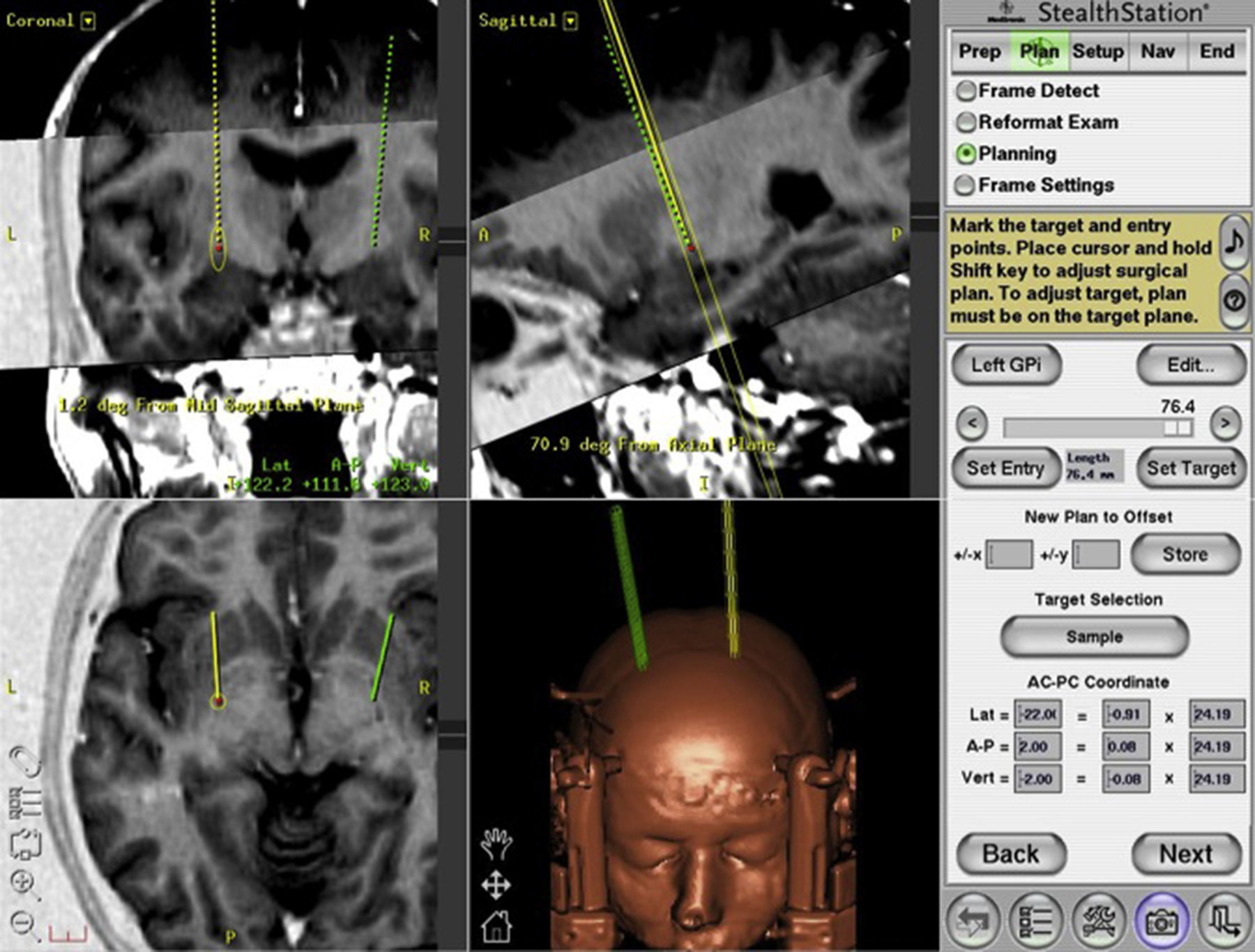Screen dimensions: 1255x952
Task: Click the camera snapshot icon
Action: click(1160, 921)
